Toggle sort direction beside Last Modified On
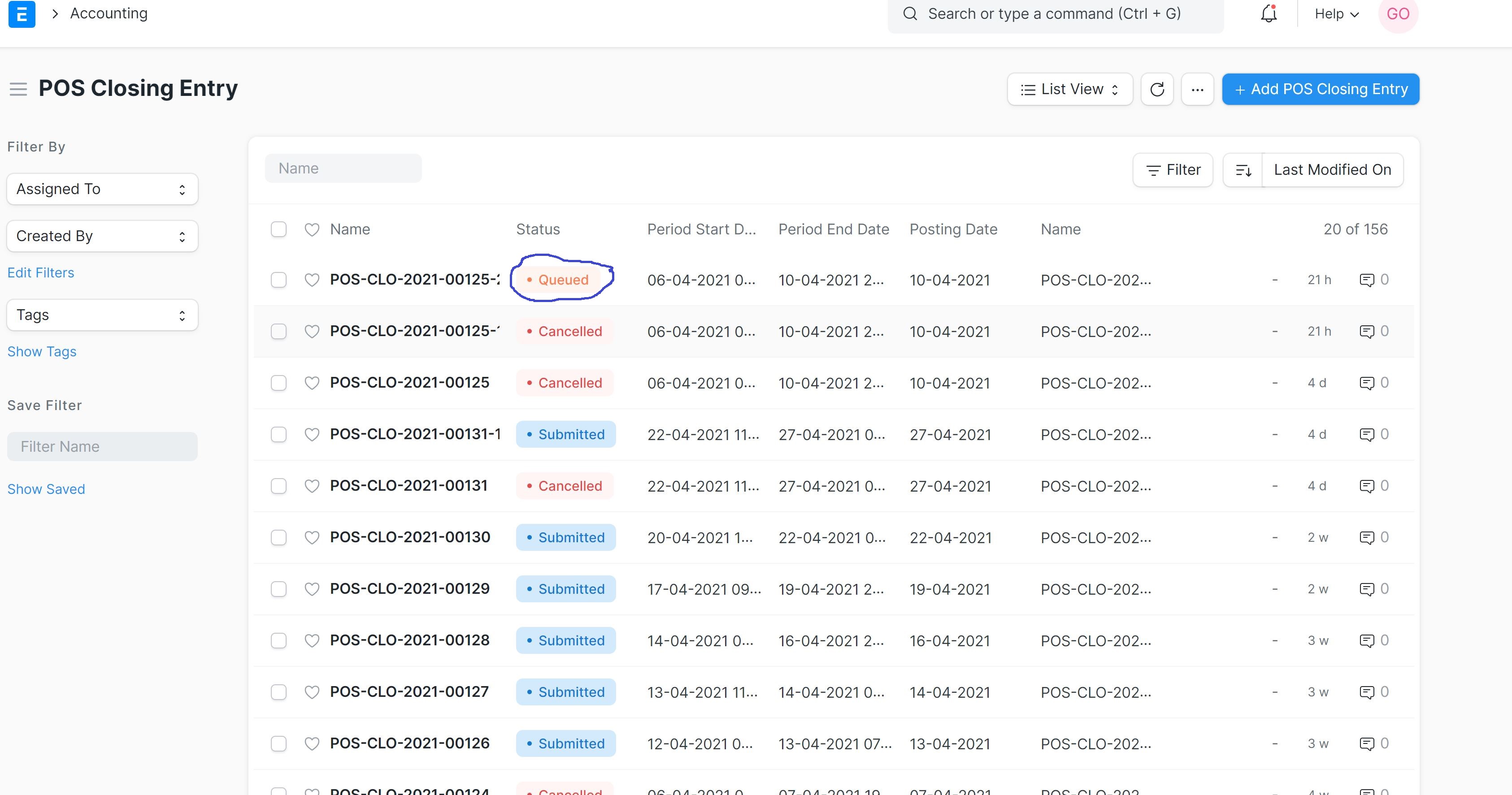The image size is (1512, 795). pos(1243,169)
